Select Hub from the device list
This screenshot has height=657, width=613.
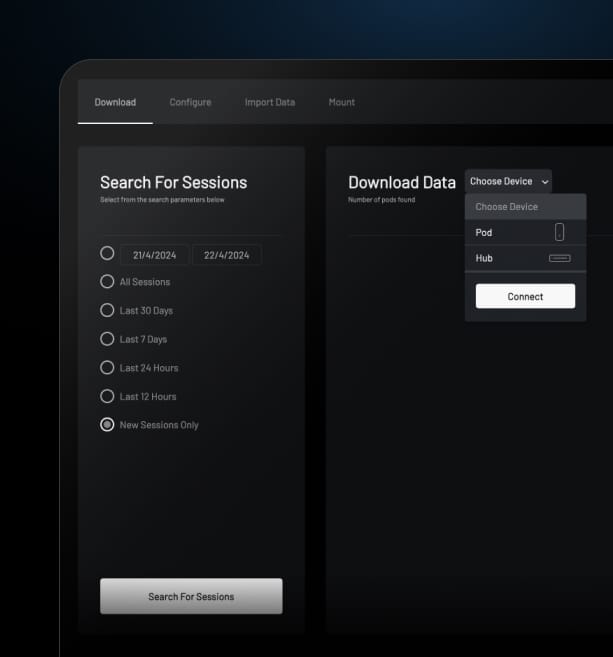(x=525, y=258)
